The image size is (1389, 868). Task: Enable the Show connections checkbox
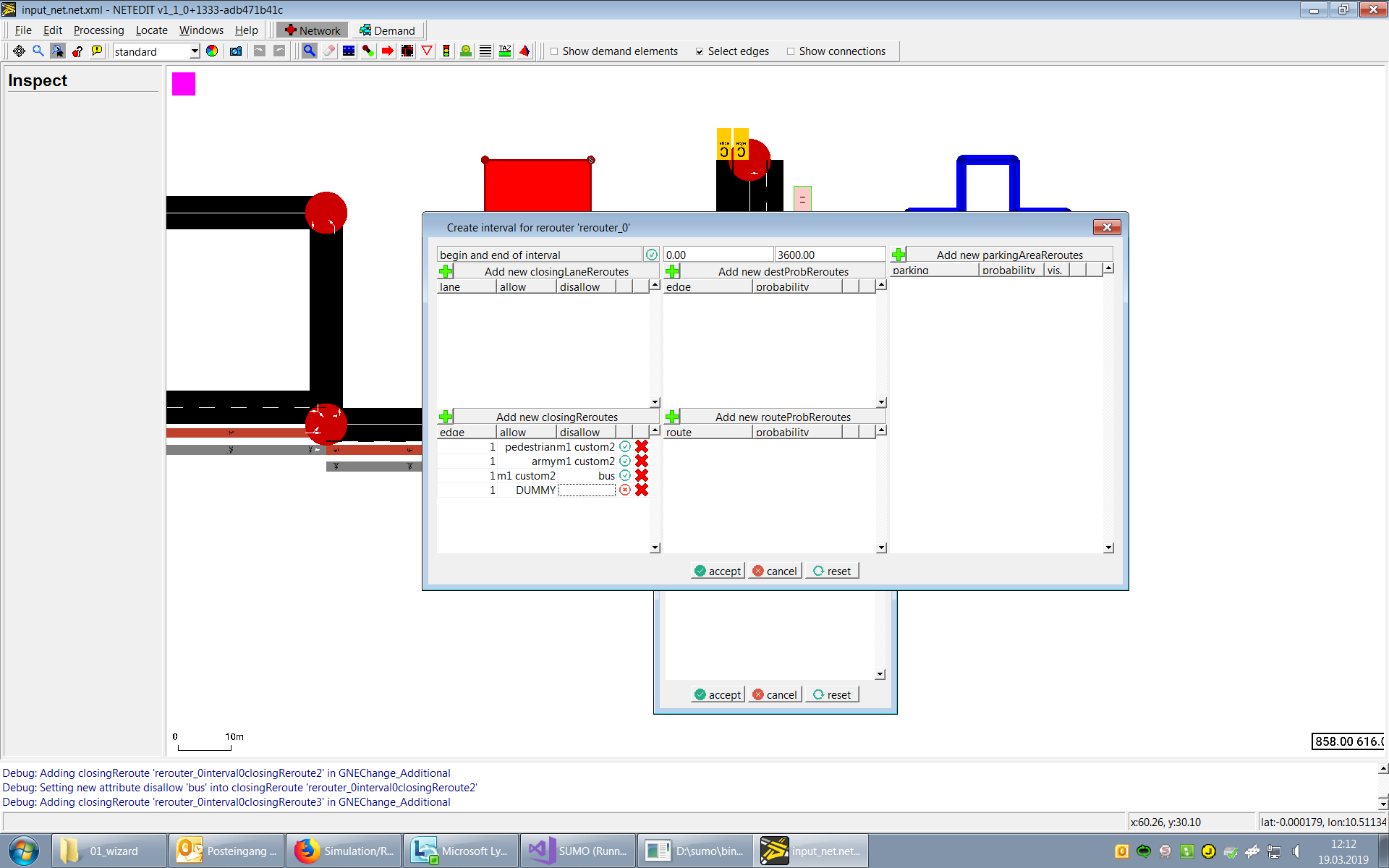pos(791,51)
